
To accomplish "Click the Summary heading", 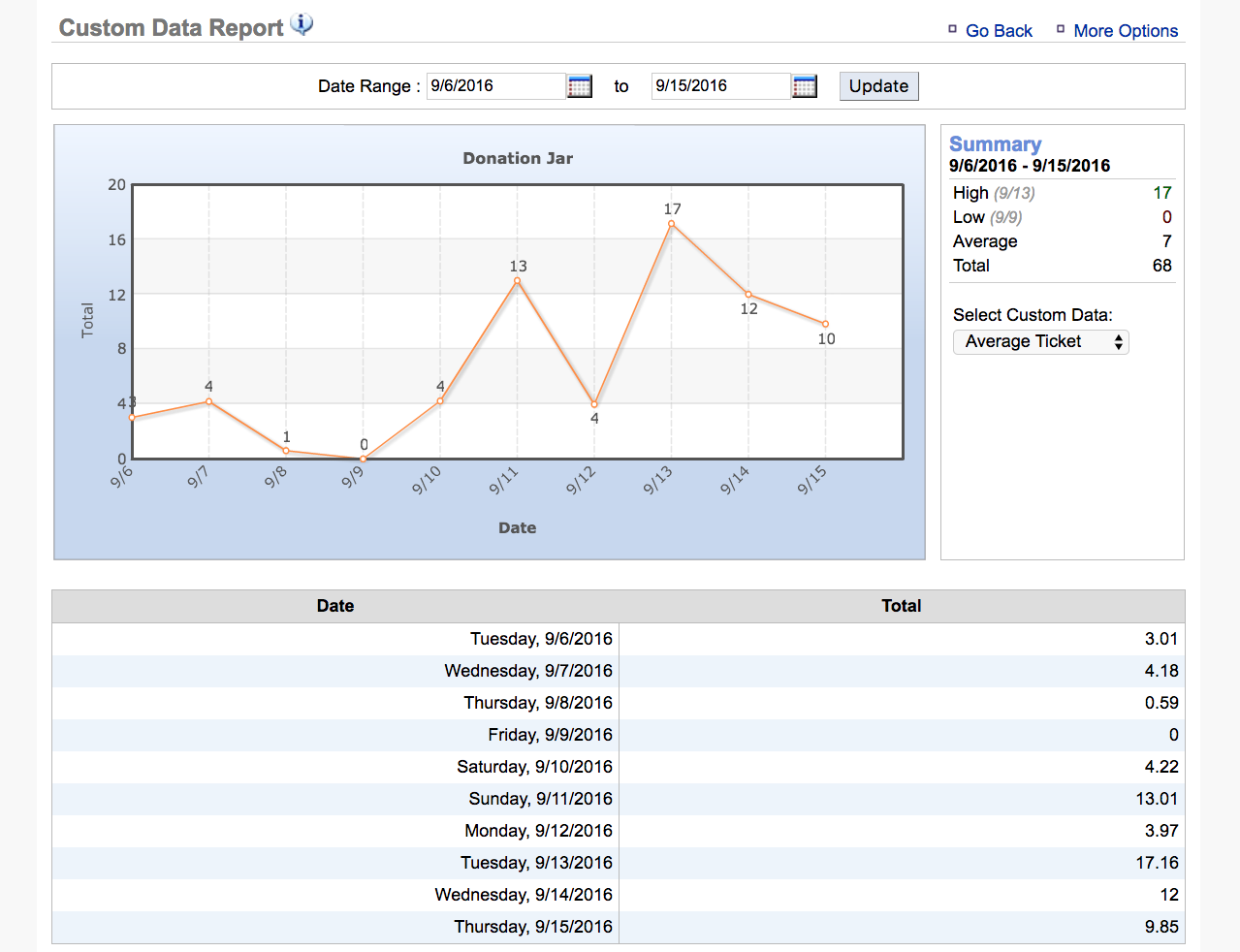I will pyautogui.click(x=996, y=144).
